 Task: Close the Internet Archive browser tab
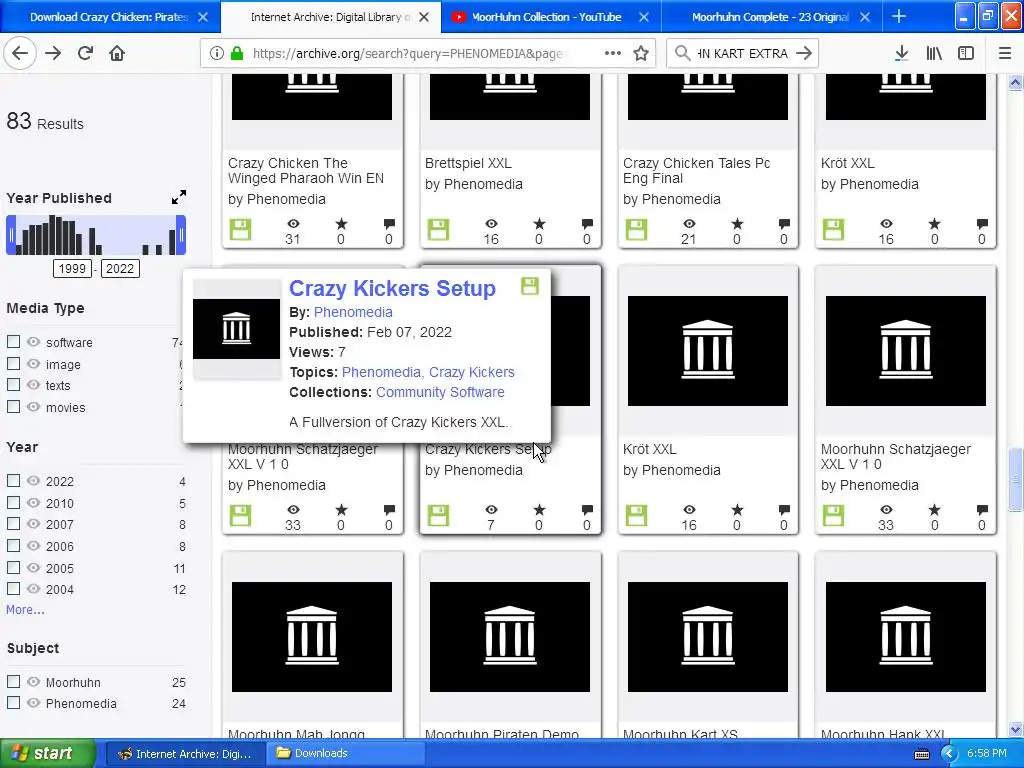424,17
